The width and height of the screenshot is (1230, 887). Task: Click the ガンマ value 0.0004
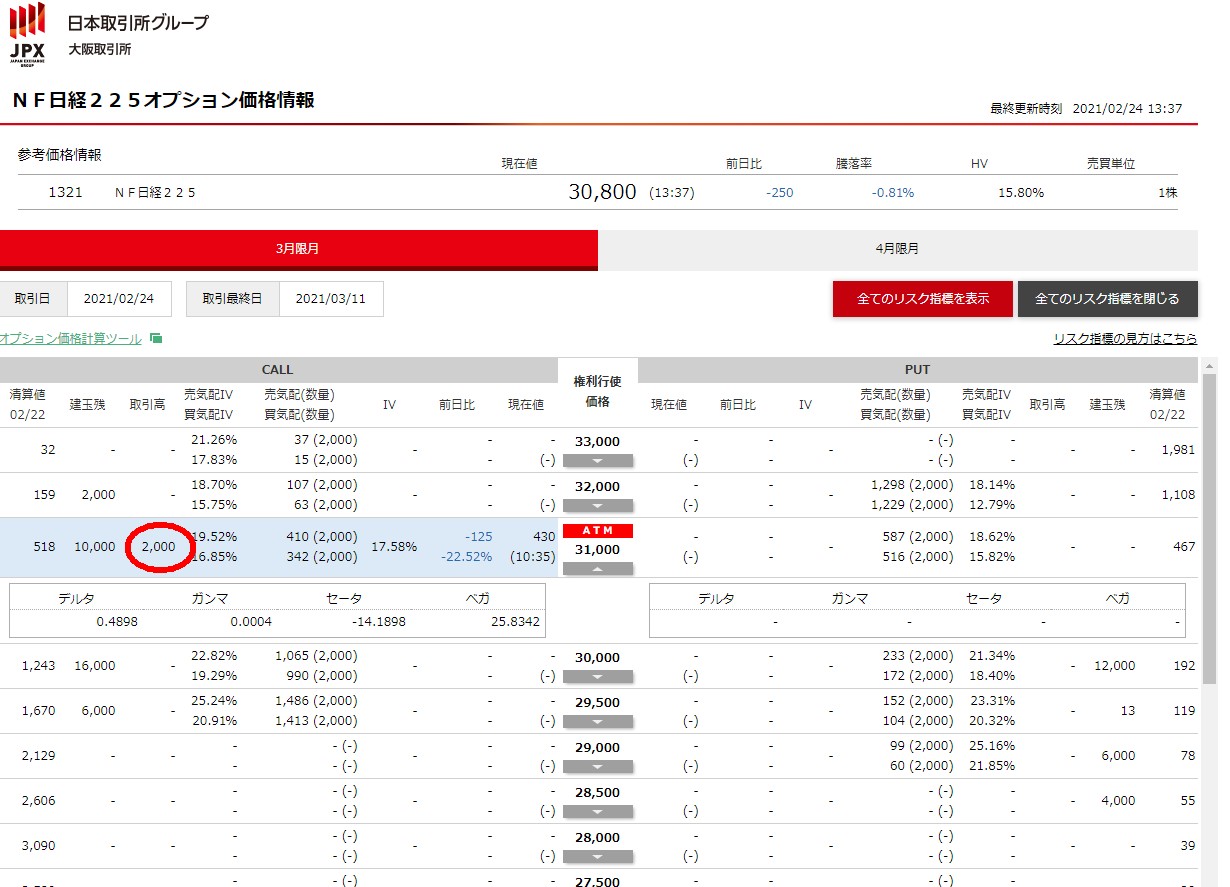point(250,622)
